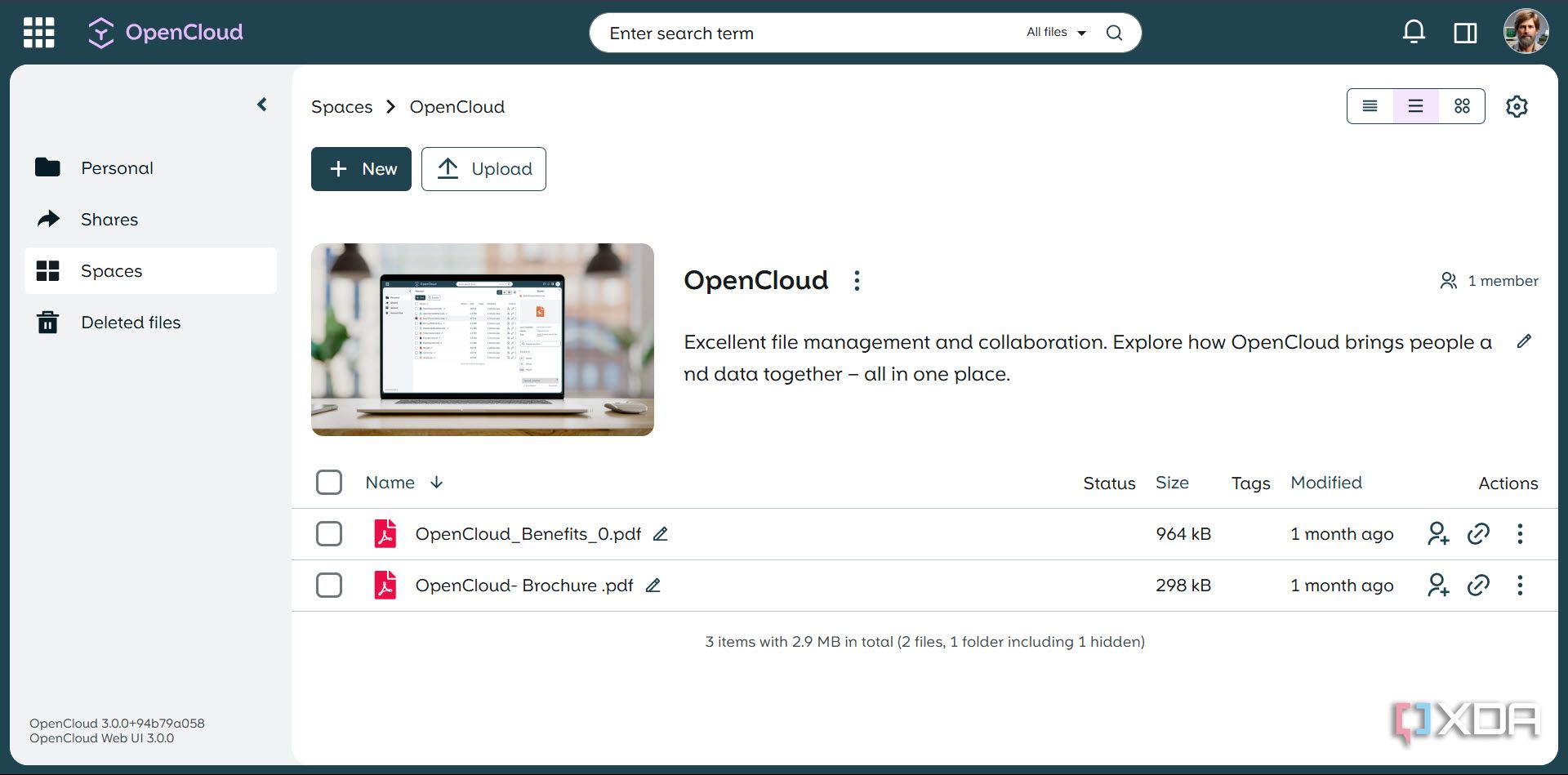Viewport: 1568px width, 775px height.
Task: Click the Status column header
Action: pyautogui.click(x=1109, y=483)
